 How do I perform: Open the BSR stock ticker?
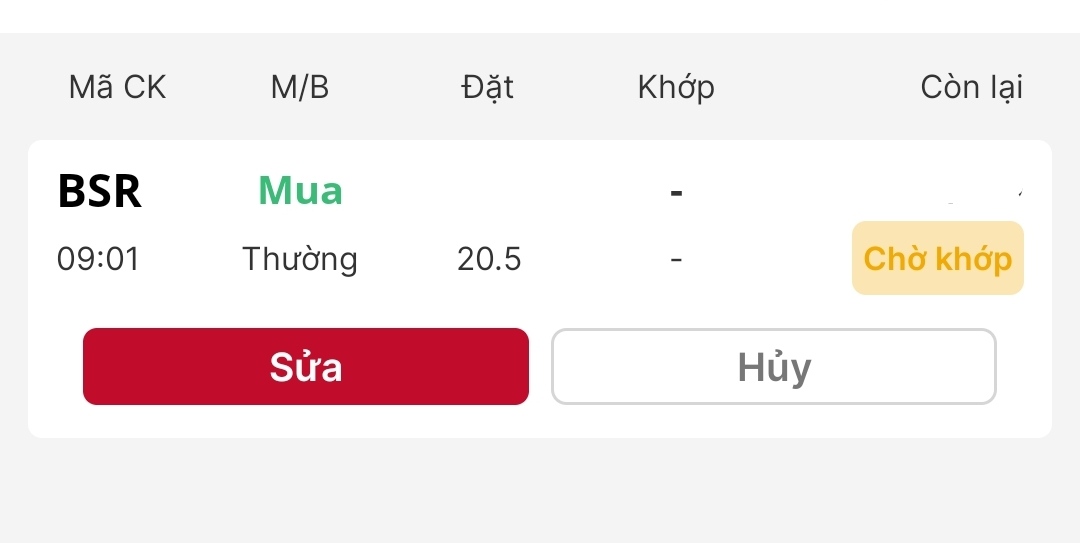99,191
